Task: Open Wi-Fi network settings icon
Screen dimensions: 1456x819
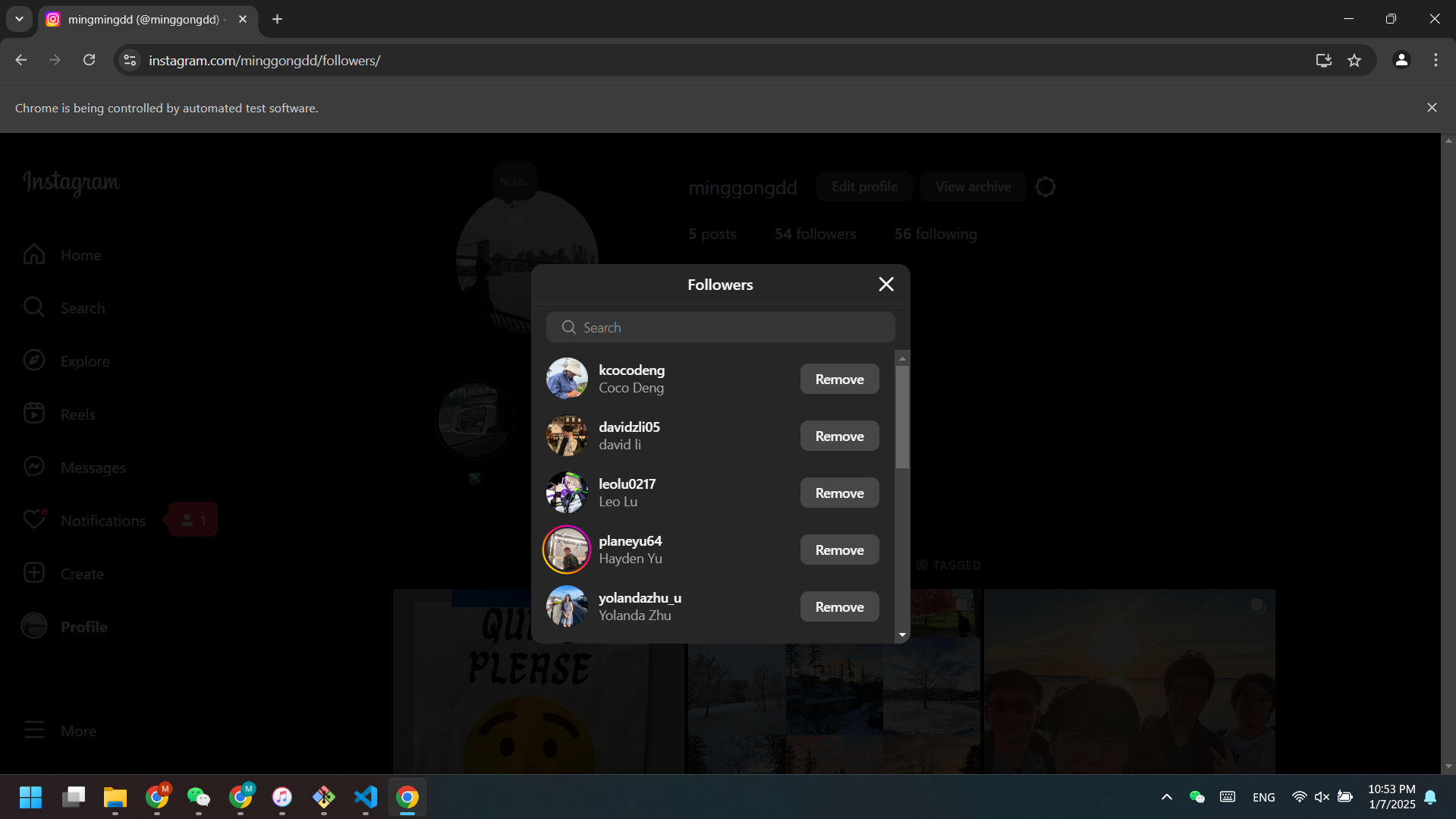Action: coord(1299,797)
